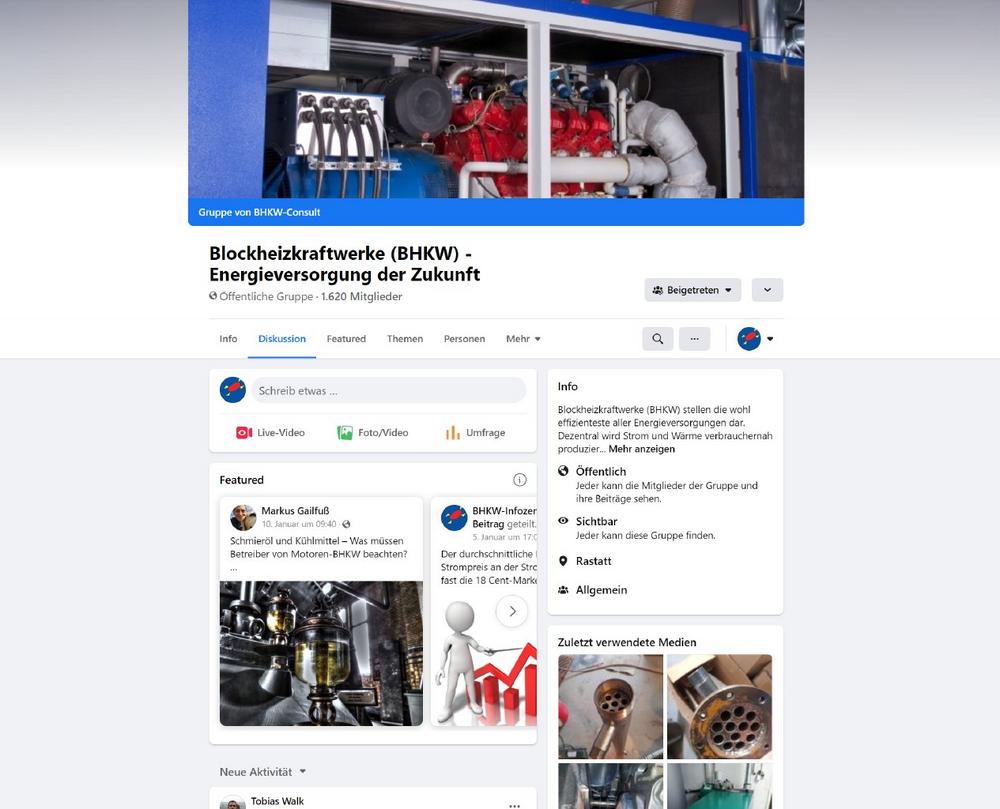This screenshot has width=1000, height=809.
Task: Open the first thumbnail under Zuletzt verwendete Medien
Action: 610,706
